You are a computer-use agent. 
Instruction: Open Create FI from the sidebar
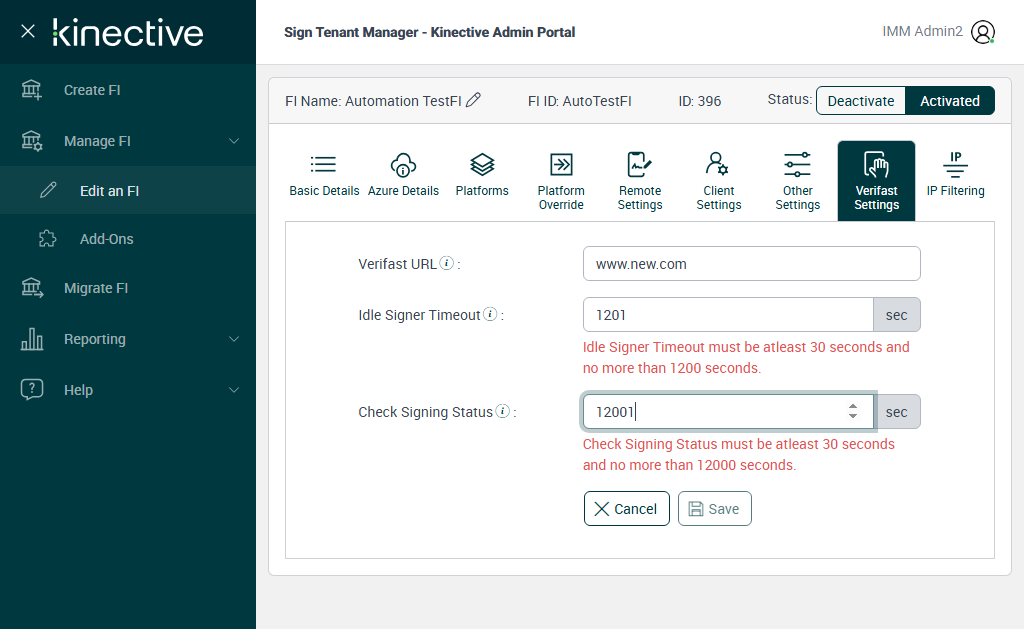click(128, 90)
